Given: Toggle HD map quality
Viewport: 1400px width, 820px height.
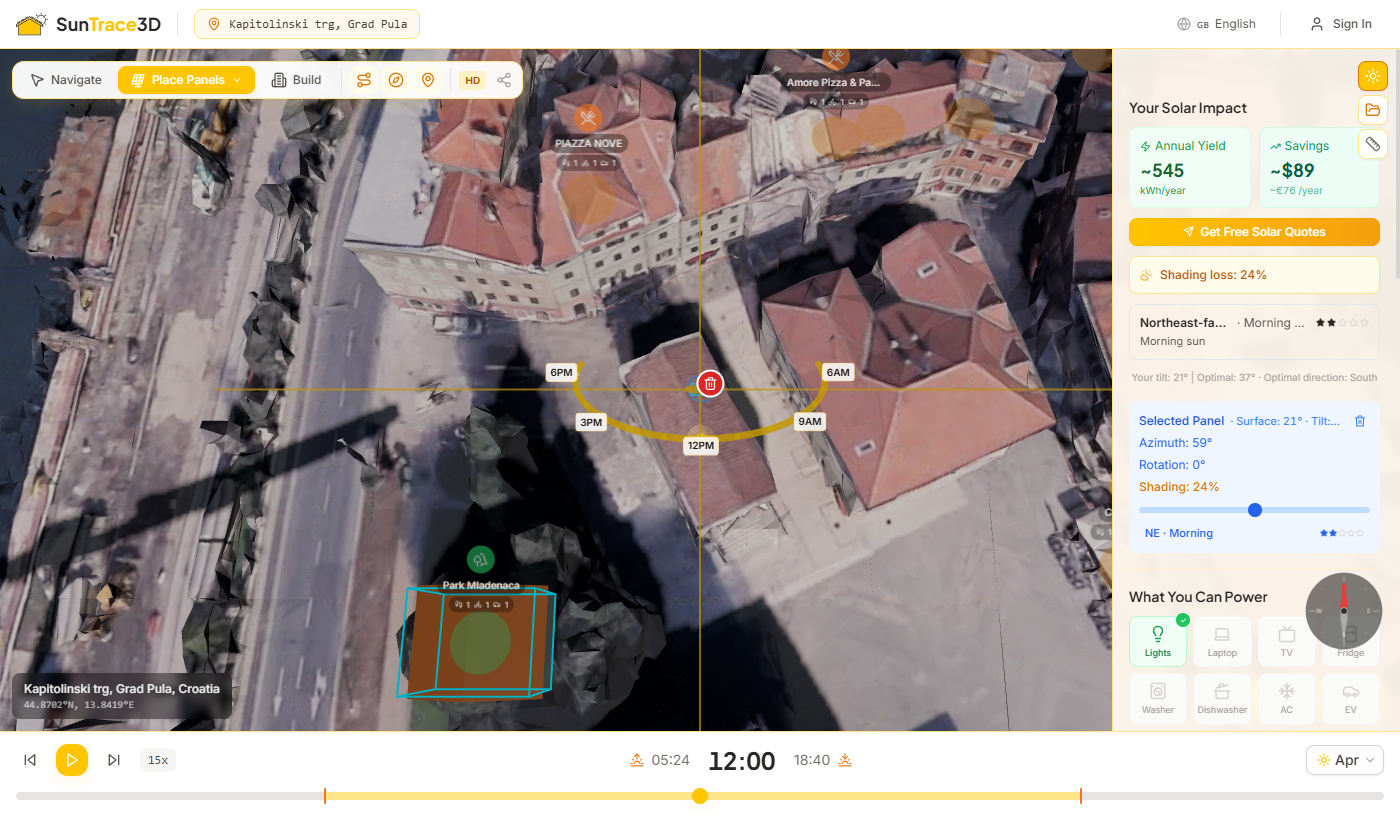Looking at the screenshot, I should (x=472, y=80).
